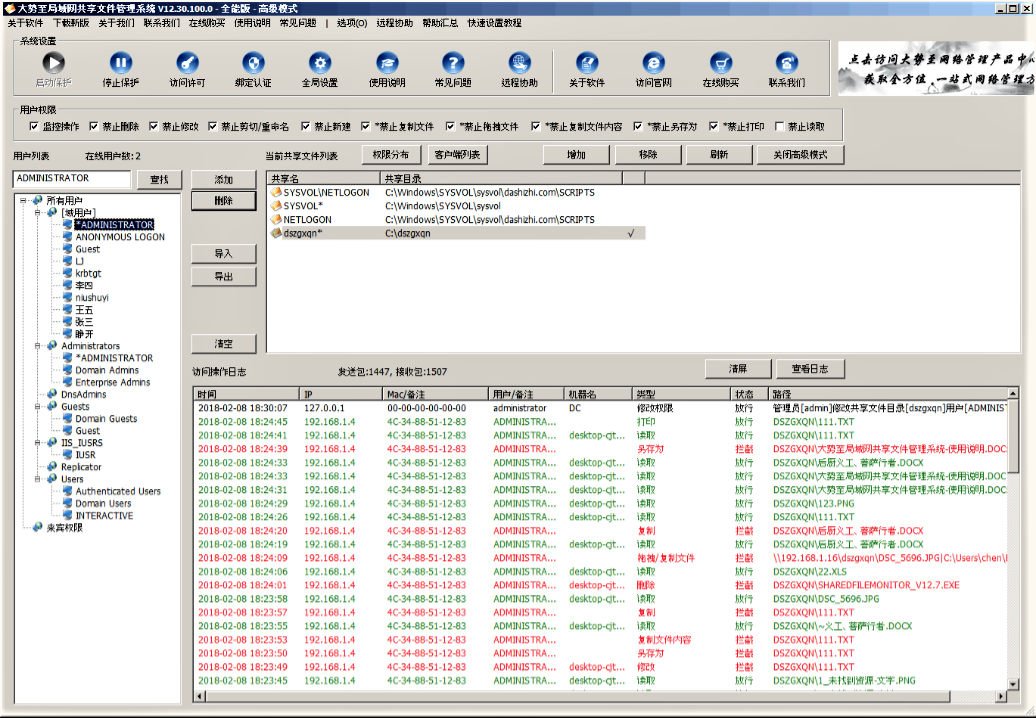This screenshot has width=1036, height=718.
Task: Collapse the Guests group in user tree
Action: click(x=38, y=407)
